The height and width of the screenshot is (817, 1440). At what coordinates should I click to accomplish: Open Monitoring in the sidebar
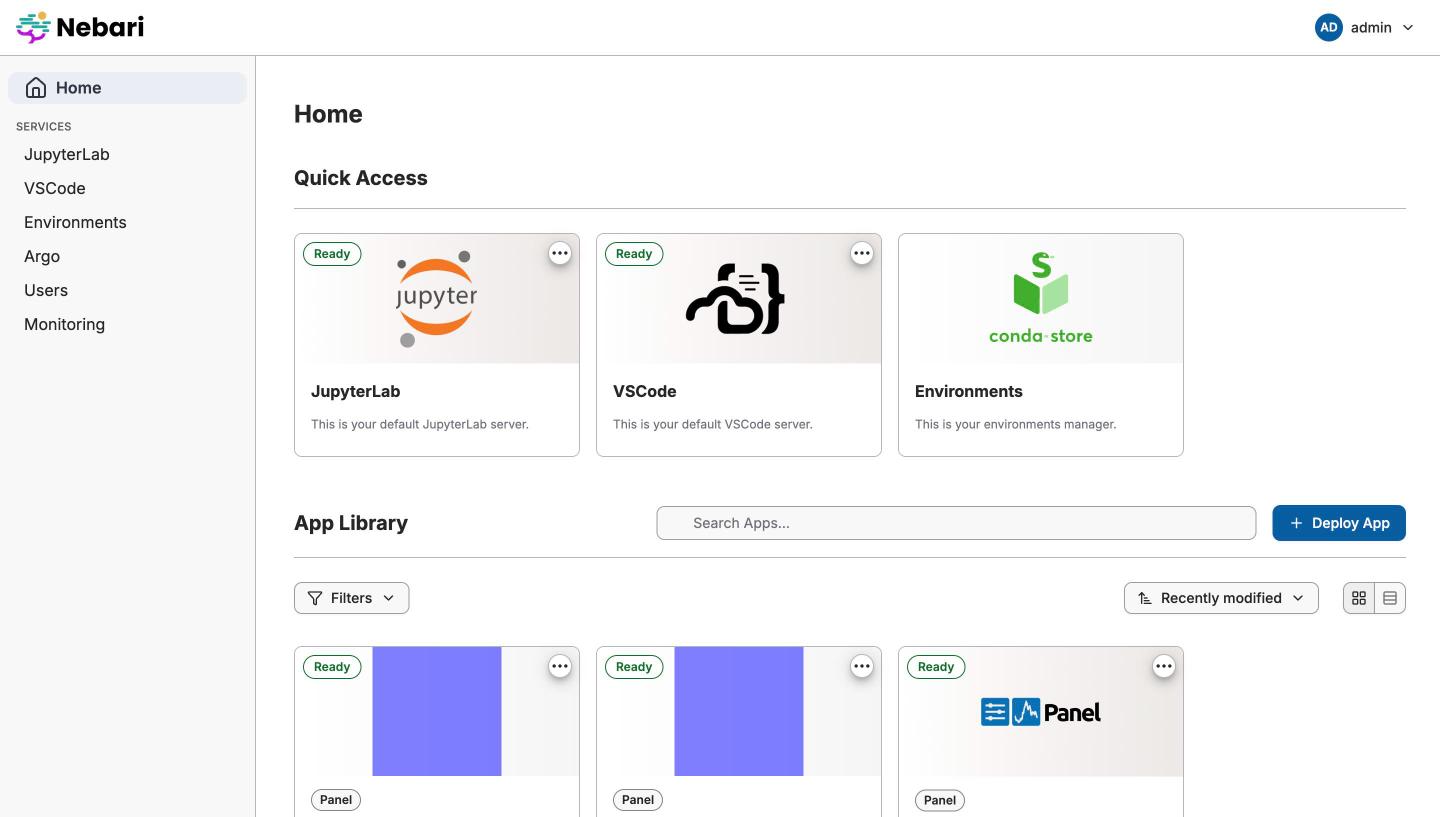[x=64, y=324]
